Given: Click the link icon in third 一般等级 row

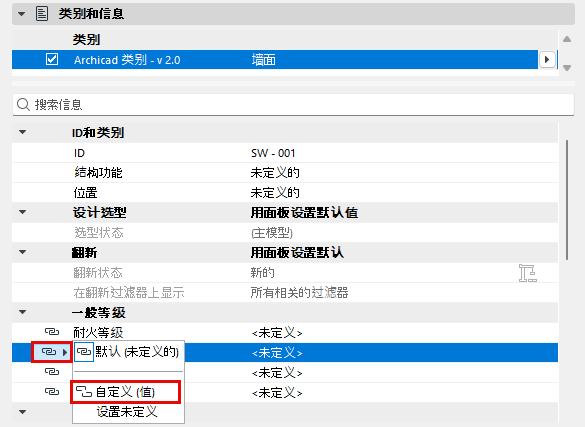Looking at the screenshot, I should coord(52,371).
